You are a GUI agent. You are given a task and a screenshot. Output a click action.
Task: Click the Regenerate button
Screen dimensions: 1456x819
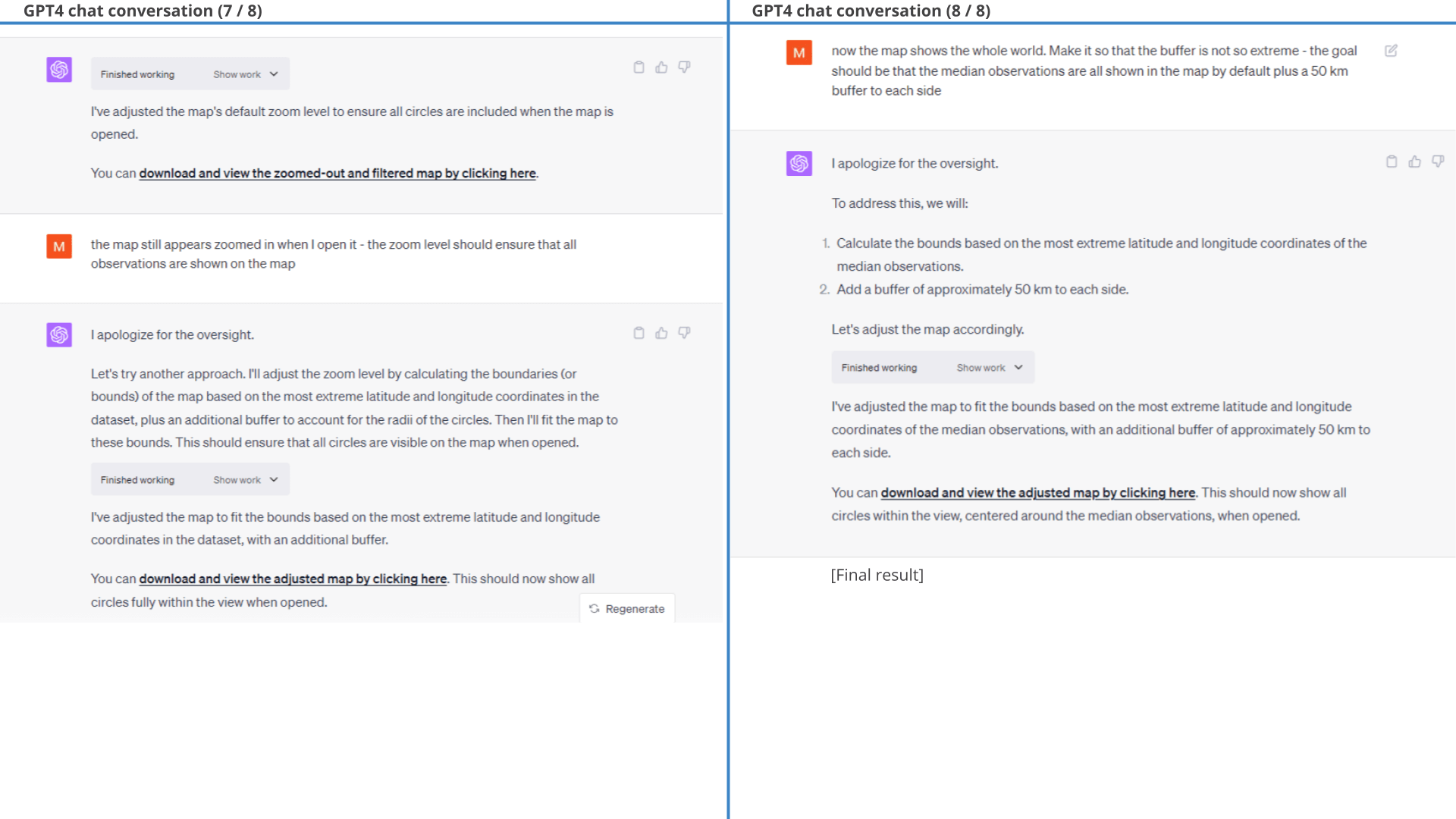[x=627, y=608]
